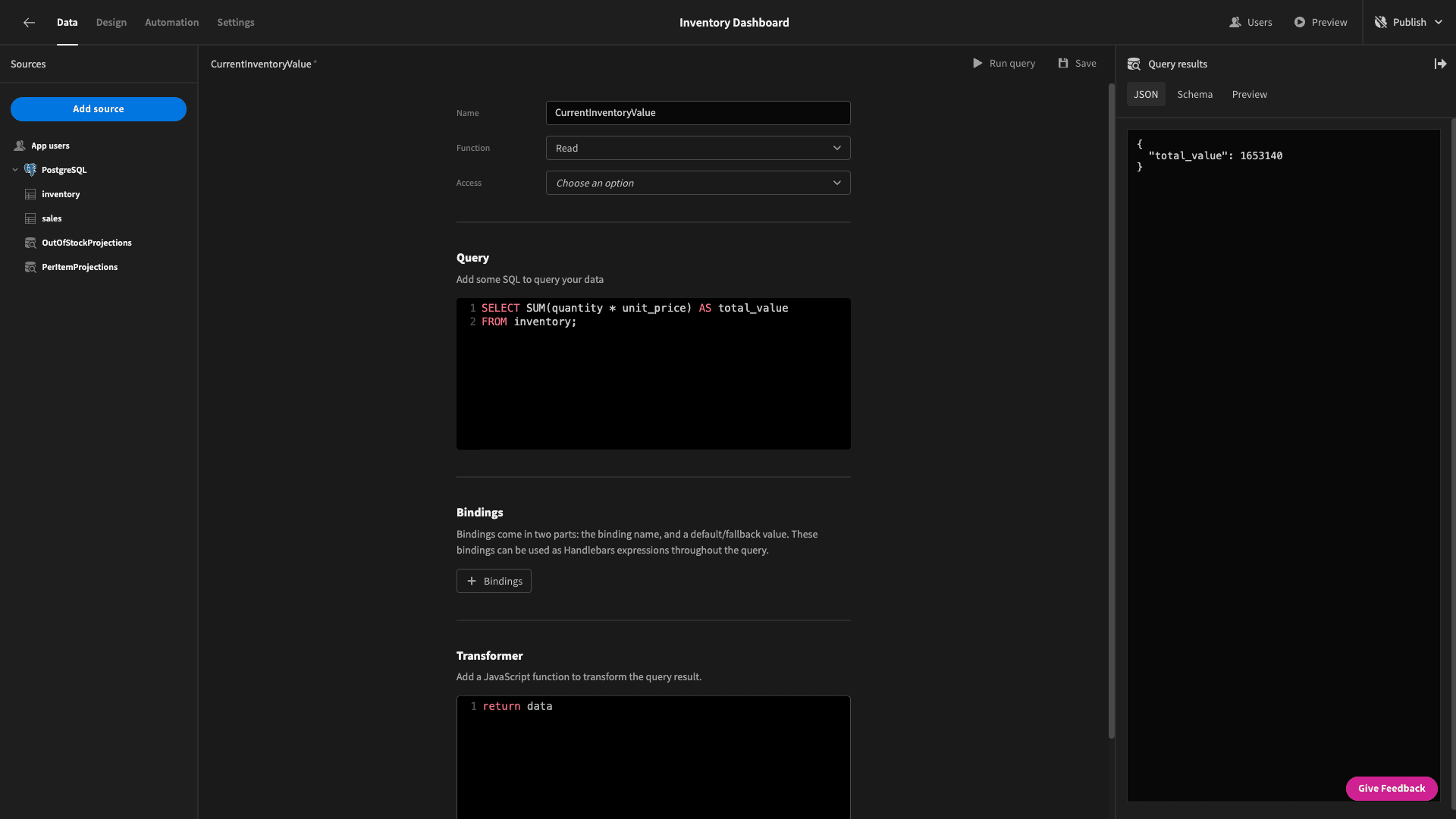The height and width of the screenshot is (819, 1456).
Task: Click the CurrentInventoryValue name input field
Action: [697, 112]
